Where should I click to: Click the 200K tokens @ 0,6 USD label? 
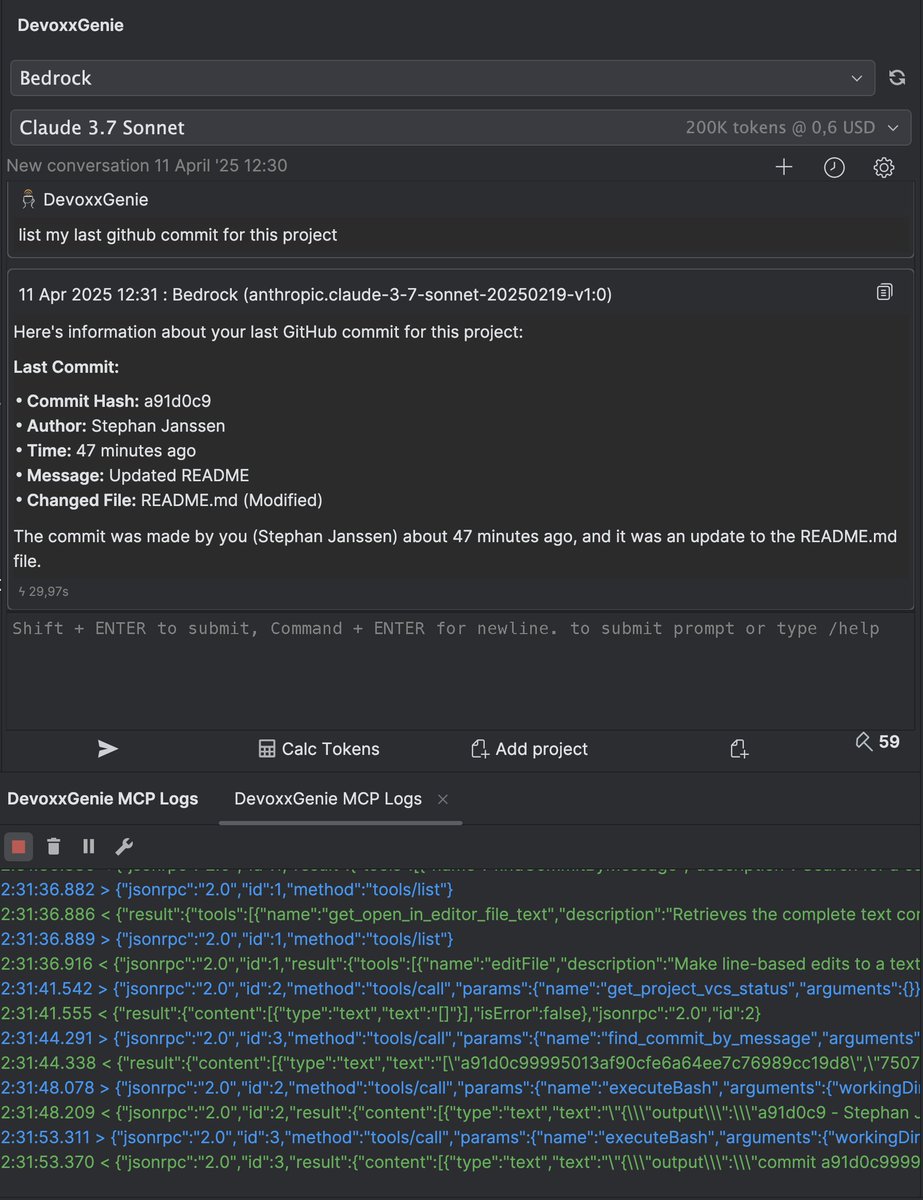pyautogui.click(x=780, y=128)
